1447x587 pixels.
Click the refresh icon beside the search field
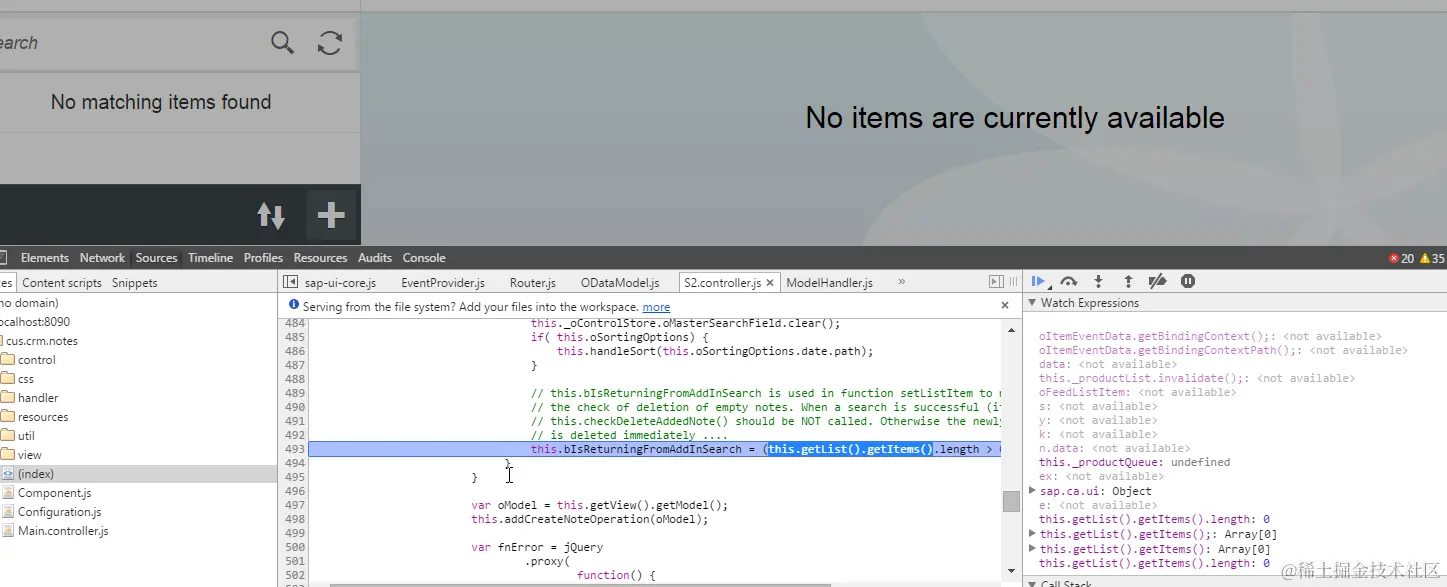(330, 43)
